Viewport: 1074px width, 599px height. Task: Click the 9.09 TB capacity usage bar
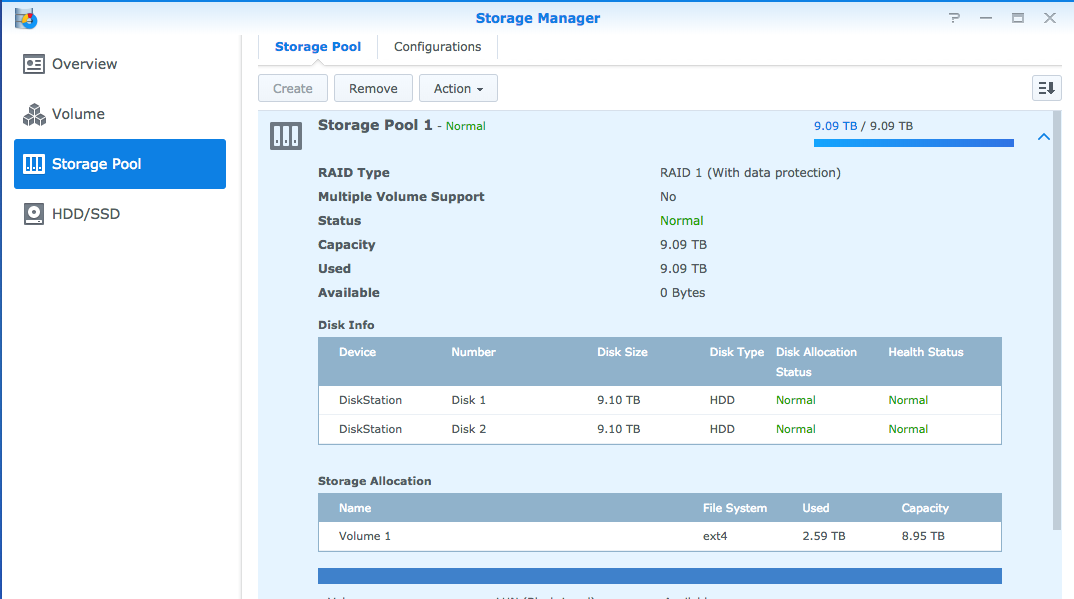[913, 143]
